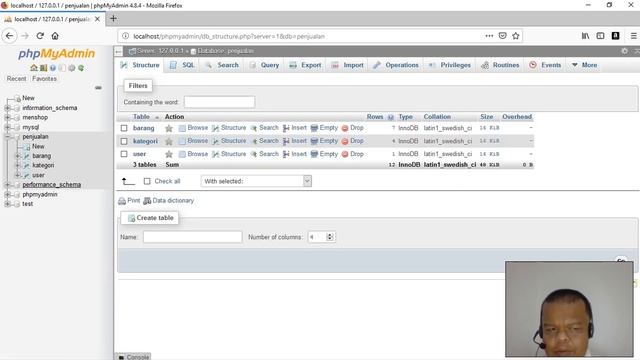Switch to the SQL tab
Image resolution: width=640 pixels, height=360 pixels.
182,65
